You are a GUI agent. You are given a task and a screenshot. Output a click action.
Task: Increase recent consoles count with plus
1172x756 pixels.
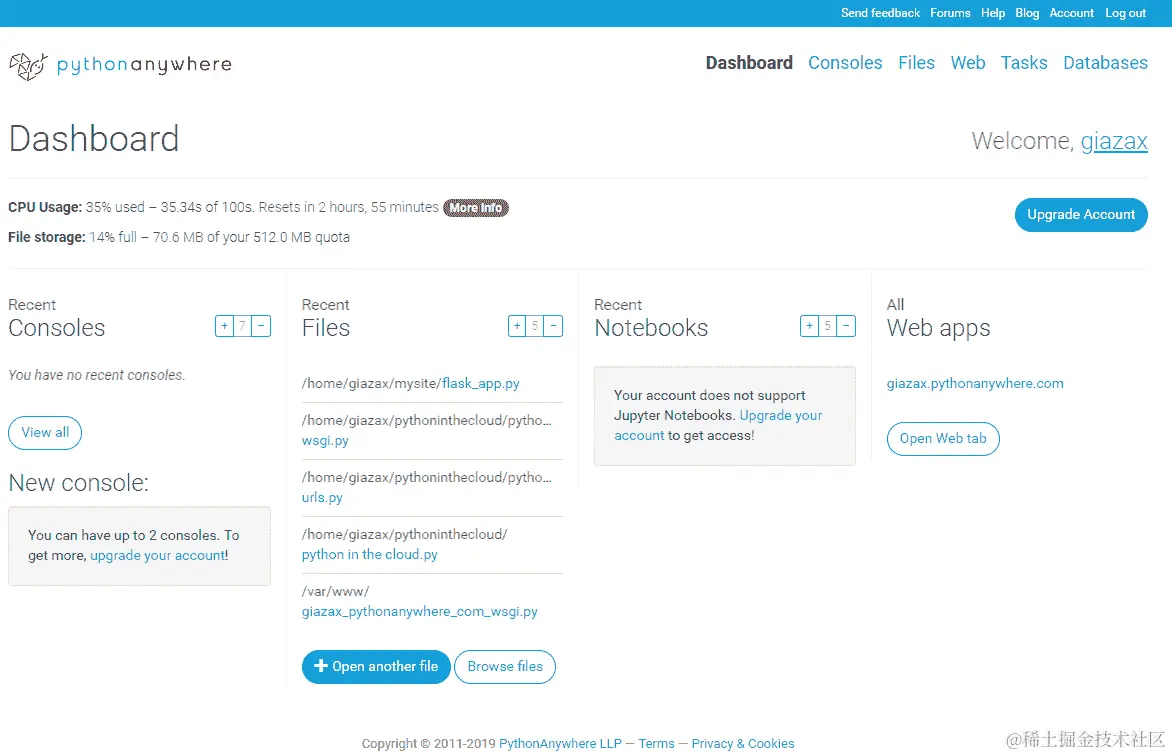(224, 326)
